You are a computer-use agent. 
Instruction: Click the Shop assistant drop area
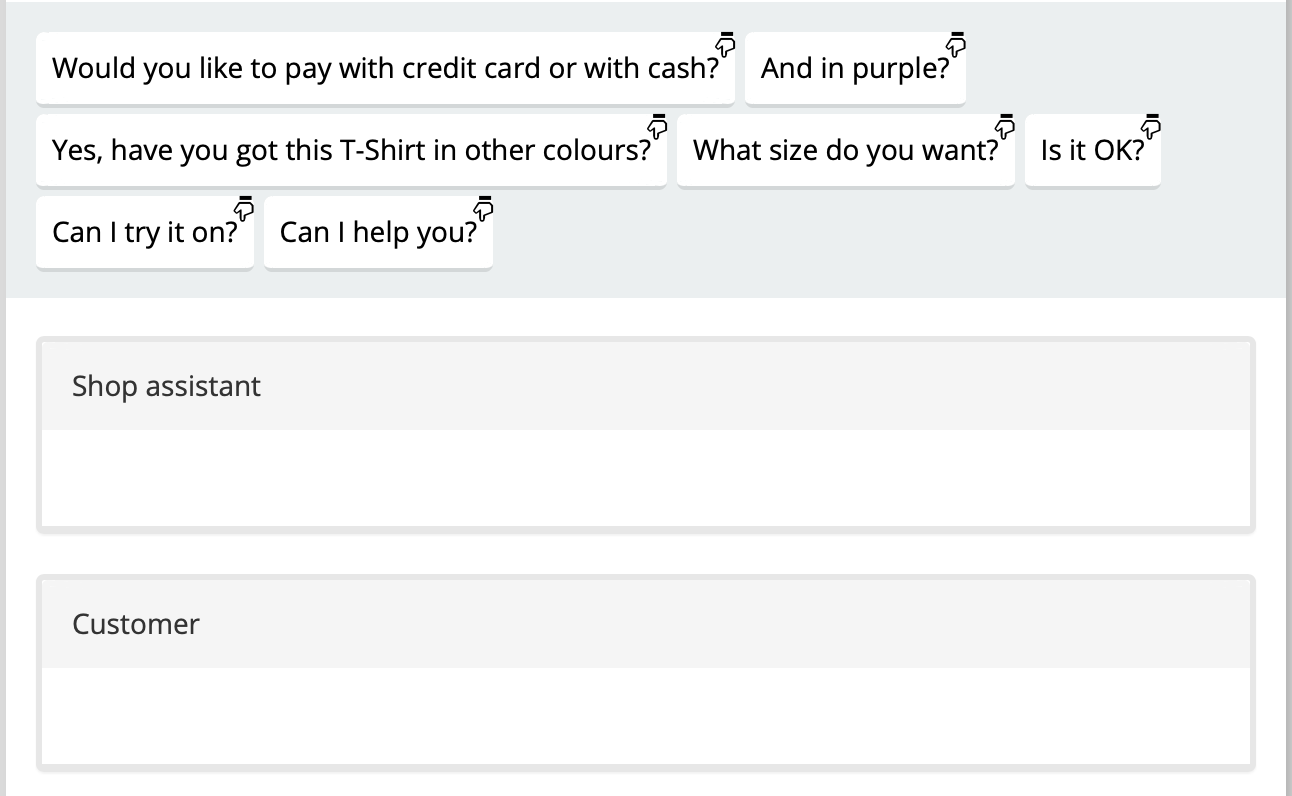click(x=645, y=478)
